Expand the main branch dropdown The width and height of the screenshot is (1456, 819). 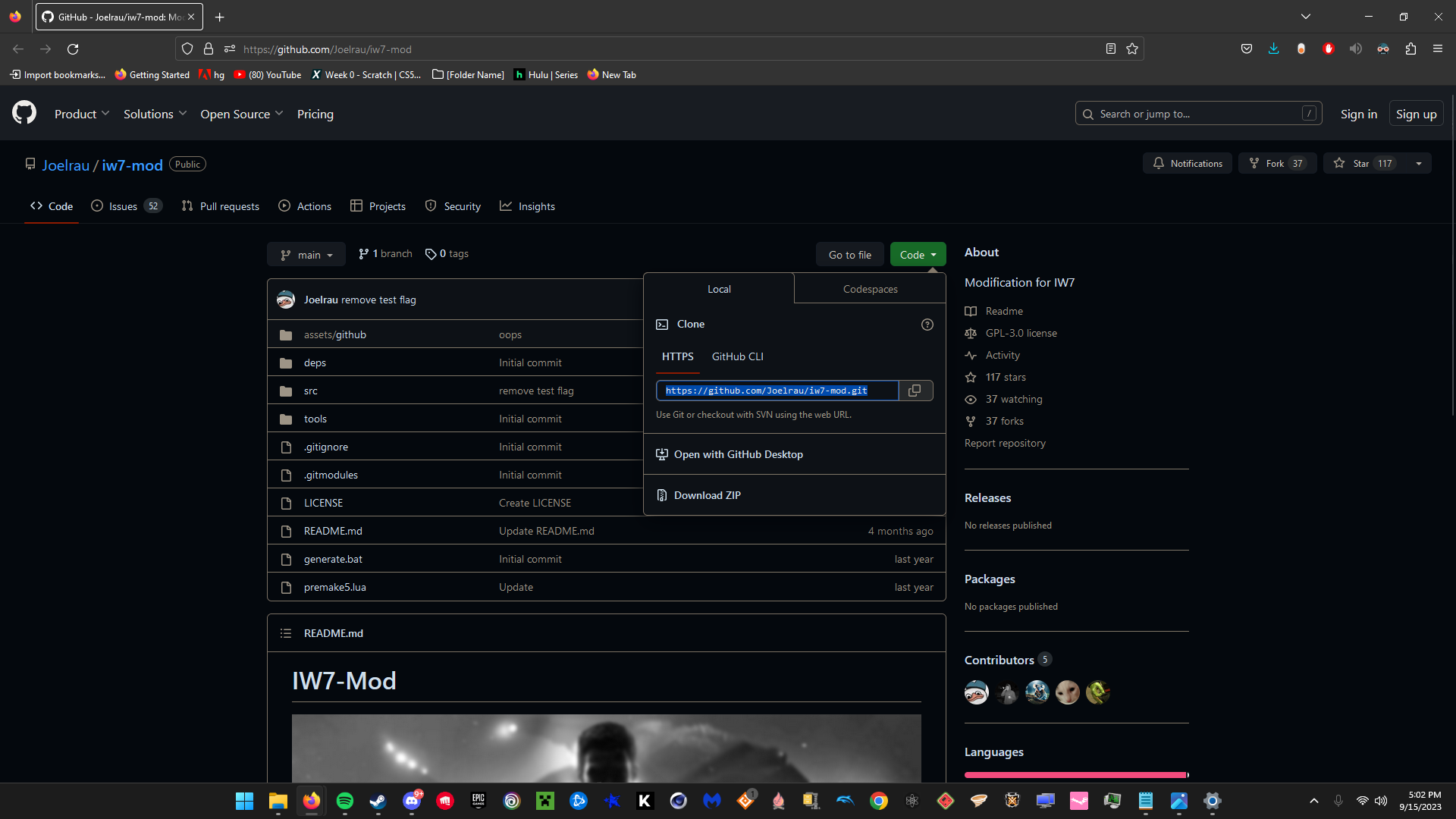point(306,255)
